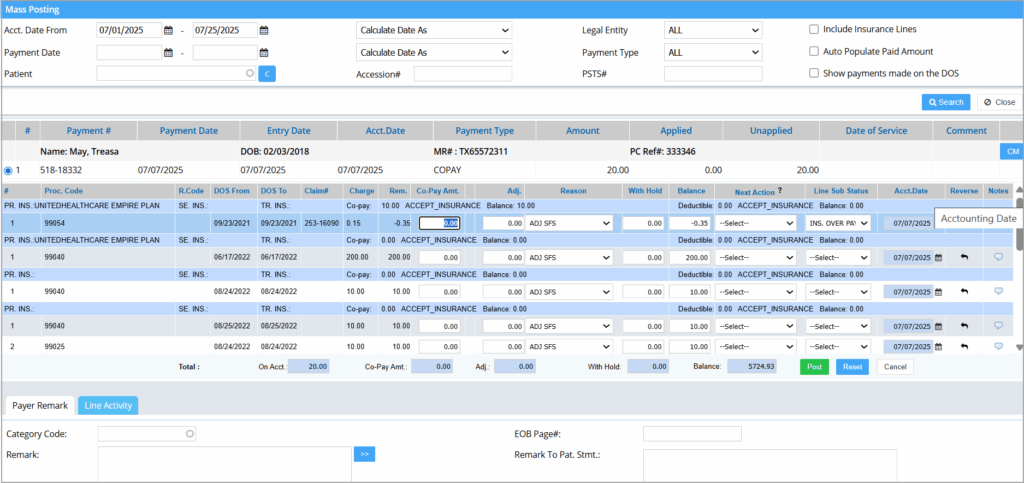
Task: Click the Unapplied column header
Action: tap(771, 131)
